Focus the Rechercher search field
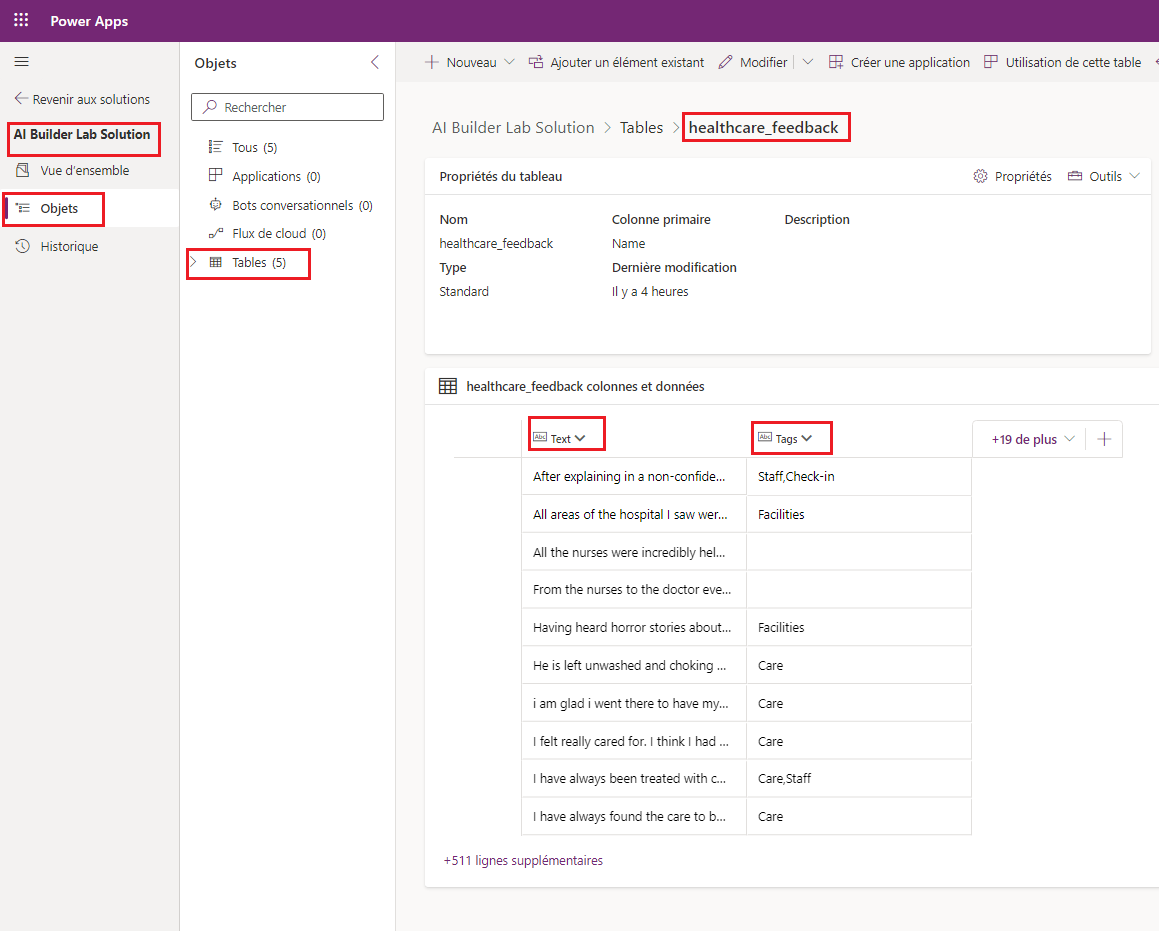The height and width of the screenshot is (931, 1159). pos(287,107)
